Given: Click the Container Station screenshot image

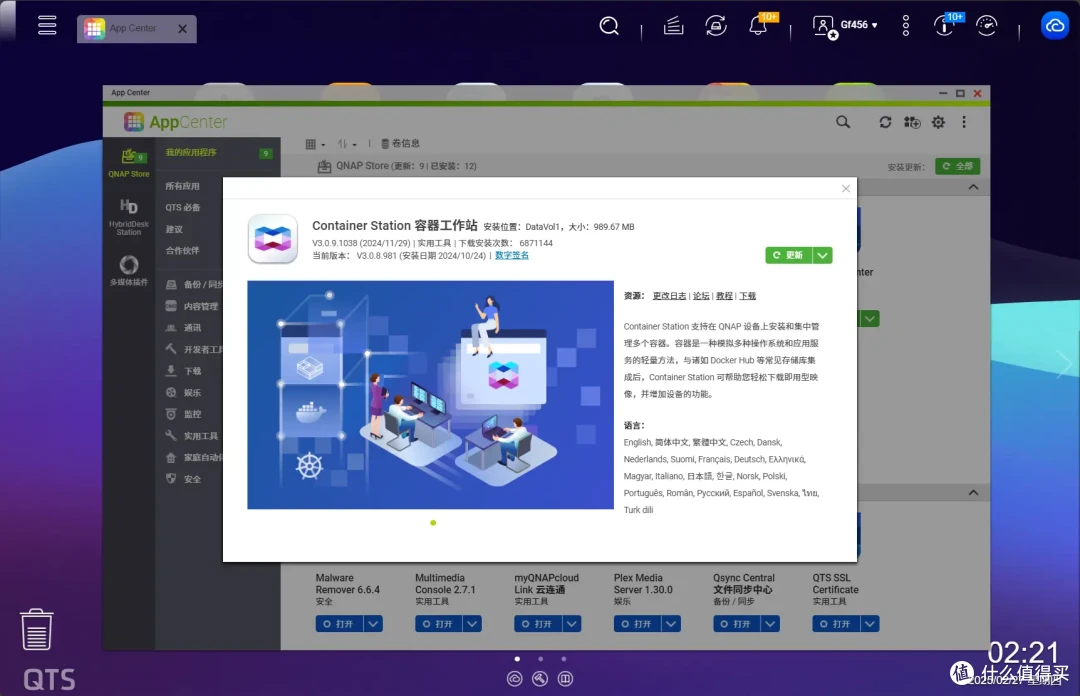Looking at the screenshot, I should pyautogui.click(x=430, y=395).
